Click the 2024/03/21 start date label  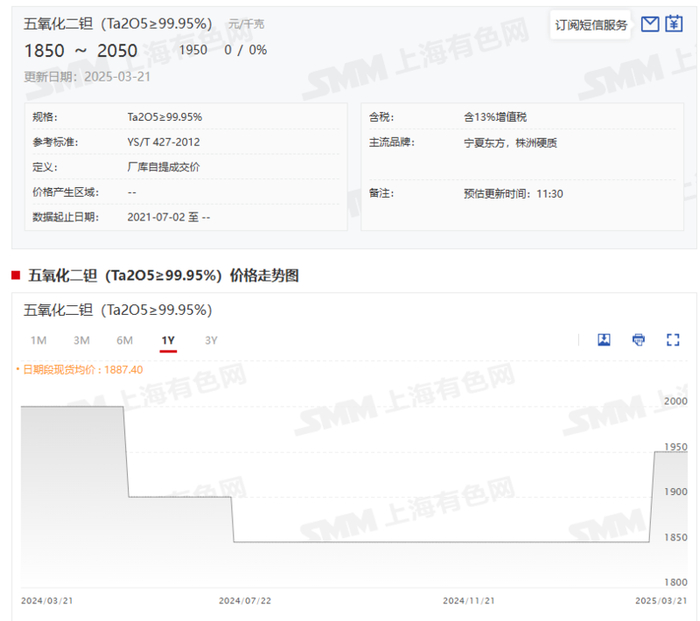(47, 601)
